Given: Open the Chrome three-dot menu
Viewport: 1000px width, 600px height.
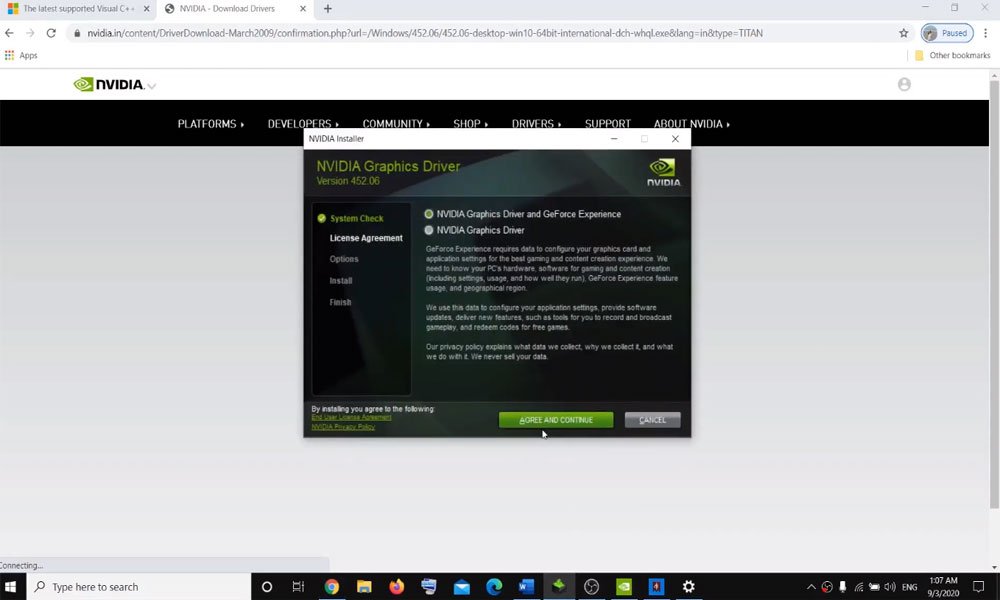Looking at the screenshot, I should point(985,33).
